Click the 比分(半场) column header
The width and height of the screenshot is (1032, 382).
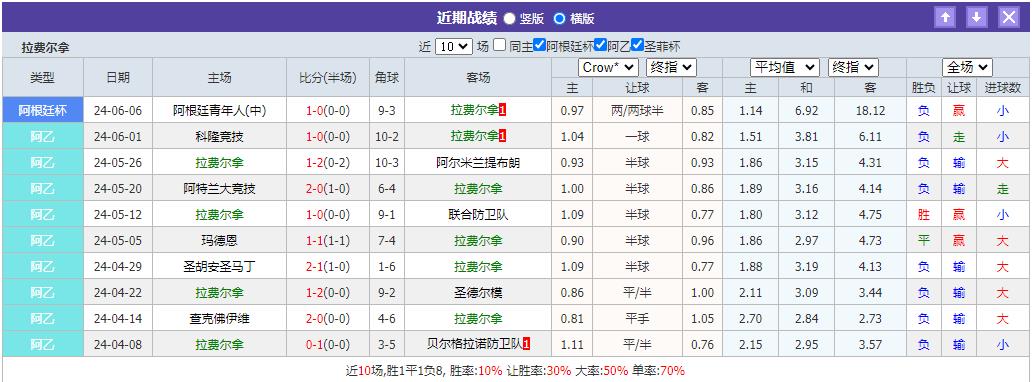[327, 78]
